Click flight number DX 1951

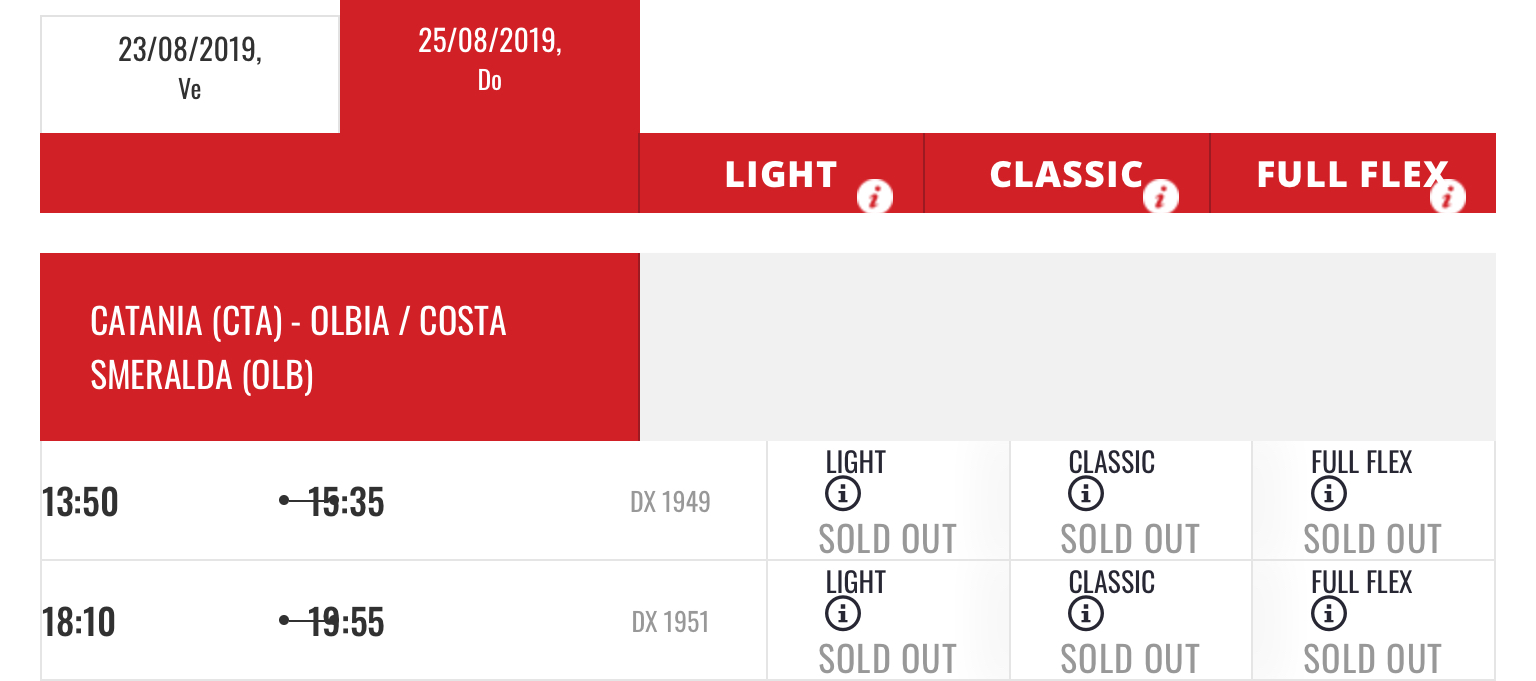670,622
